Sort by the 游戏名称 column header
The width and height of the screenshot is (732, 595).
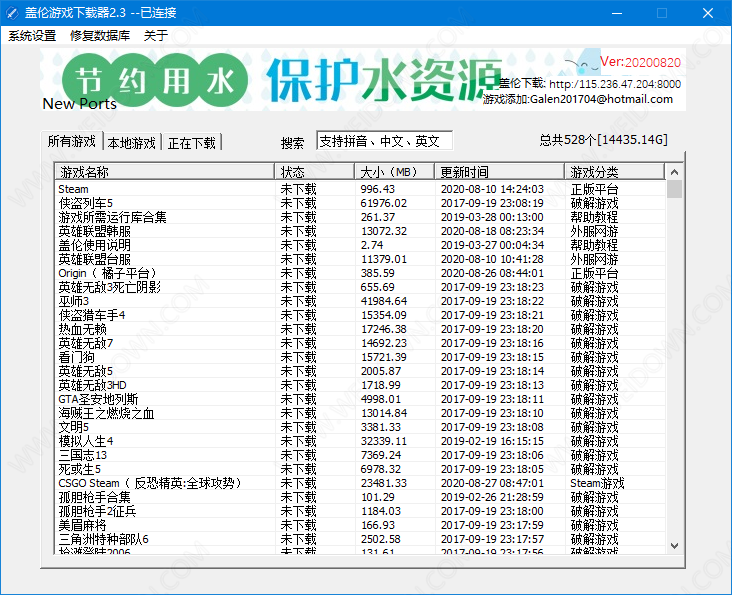click(x=164, y=172)
